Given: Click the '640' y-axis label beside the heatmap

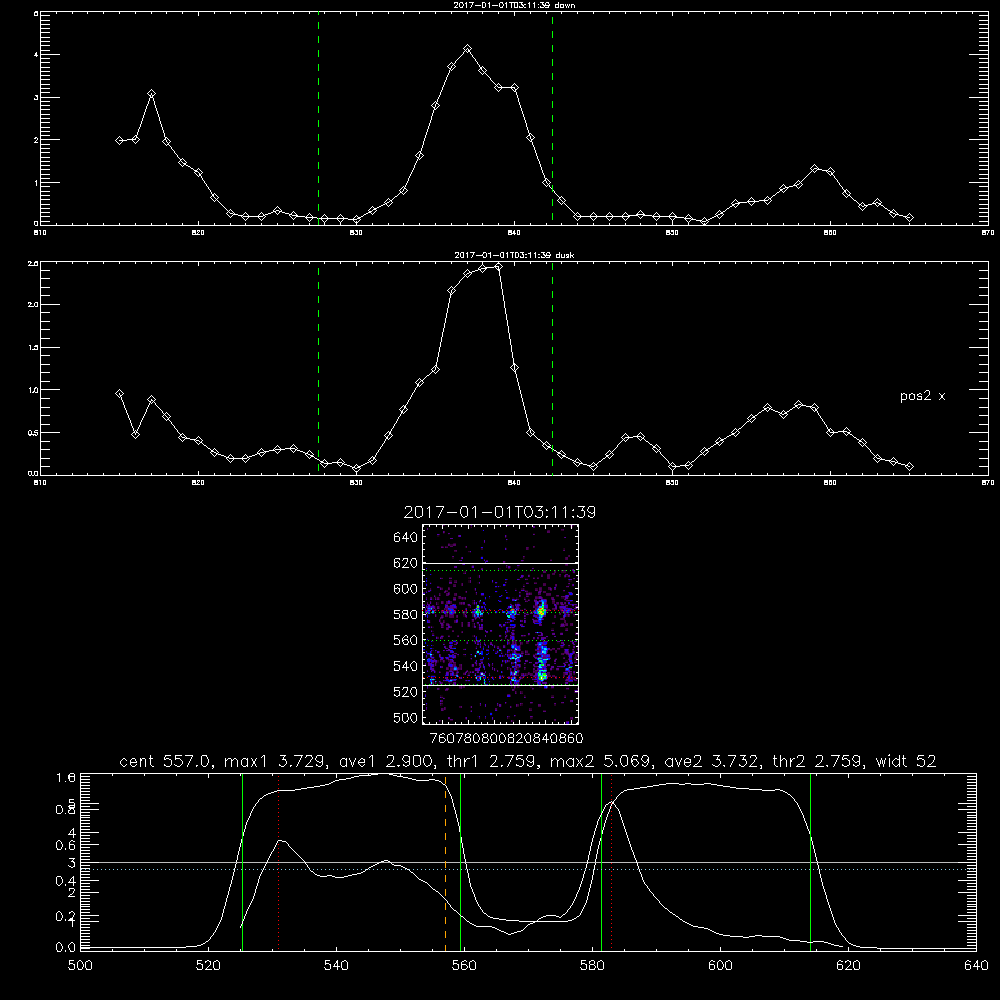Looking at the screenshot, I should [x=406, y=537].
